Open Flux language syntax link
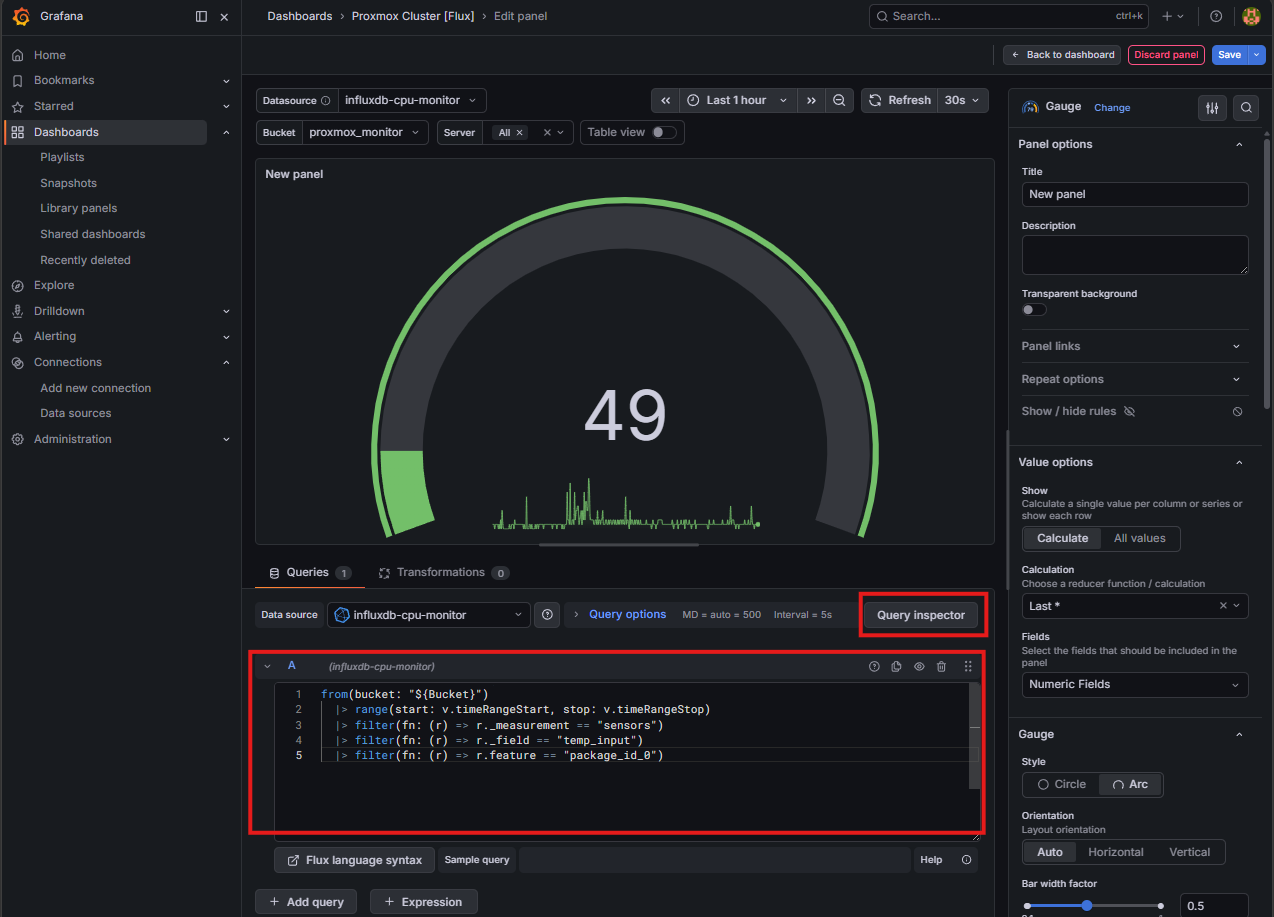Viewport: 1274px width, 917px height. 354,860
